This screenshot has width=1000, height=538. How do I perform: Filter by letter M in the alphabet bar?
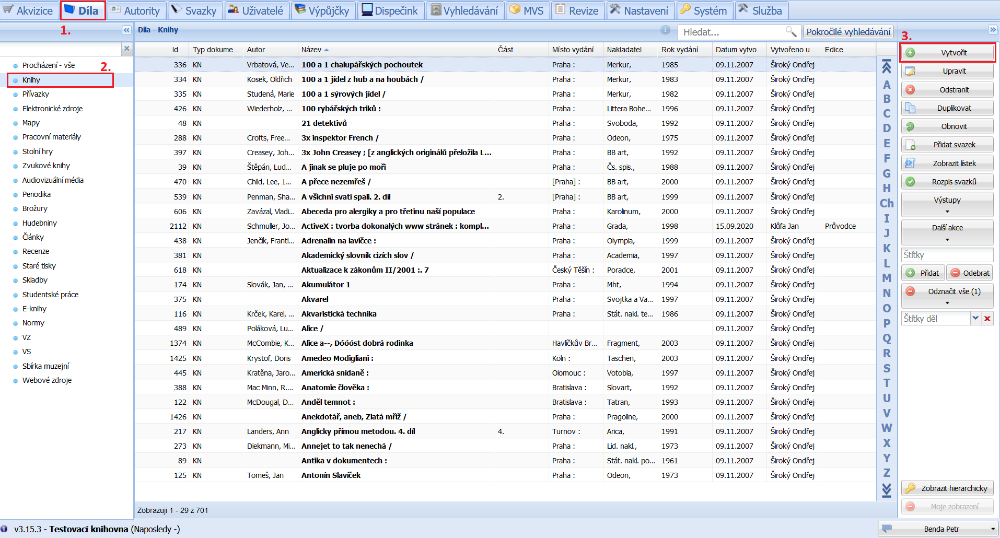[x=886, y=278]
